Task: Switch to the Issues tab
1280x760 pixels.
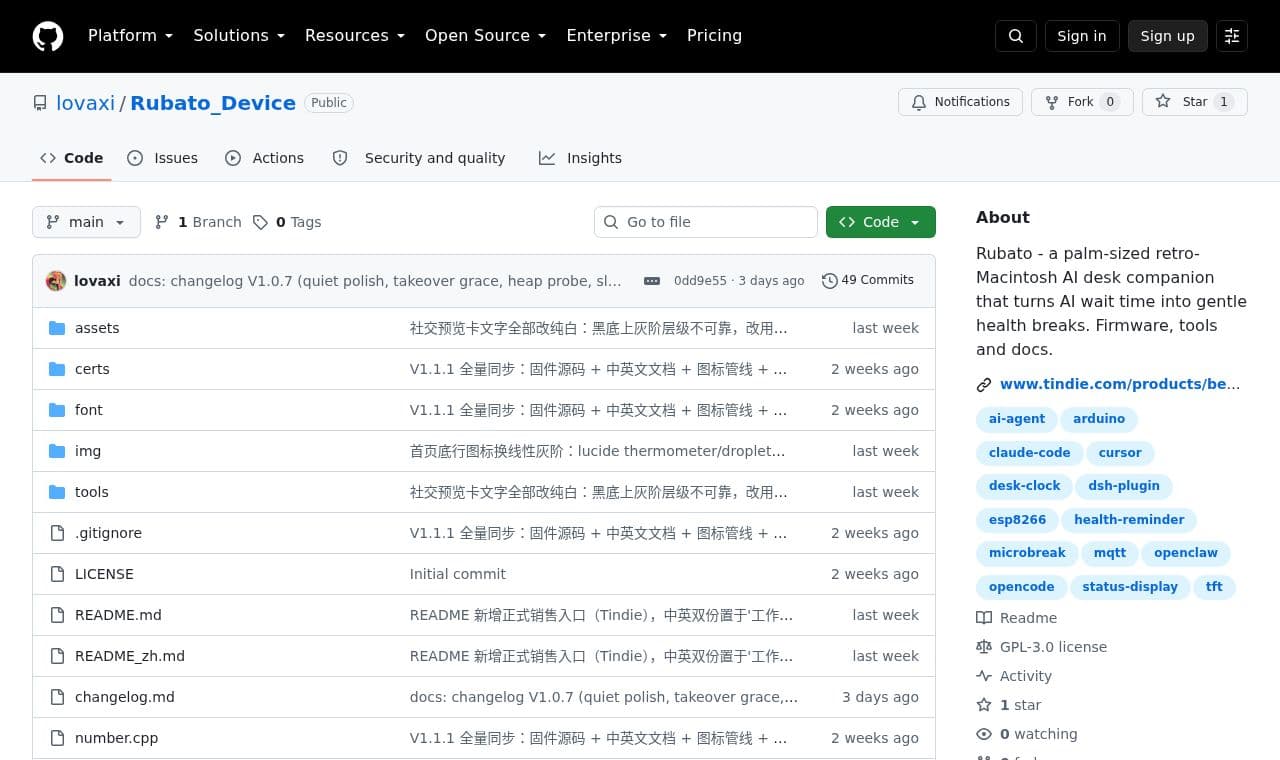Action: click(163, 158)
